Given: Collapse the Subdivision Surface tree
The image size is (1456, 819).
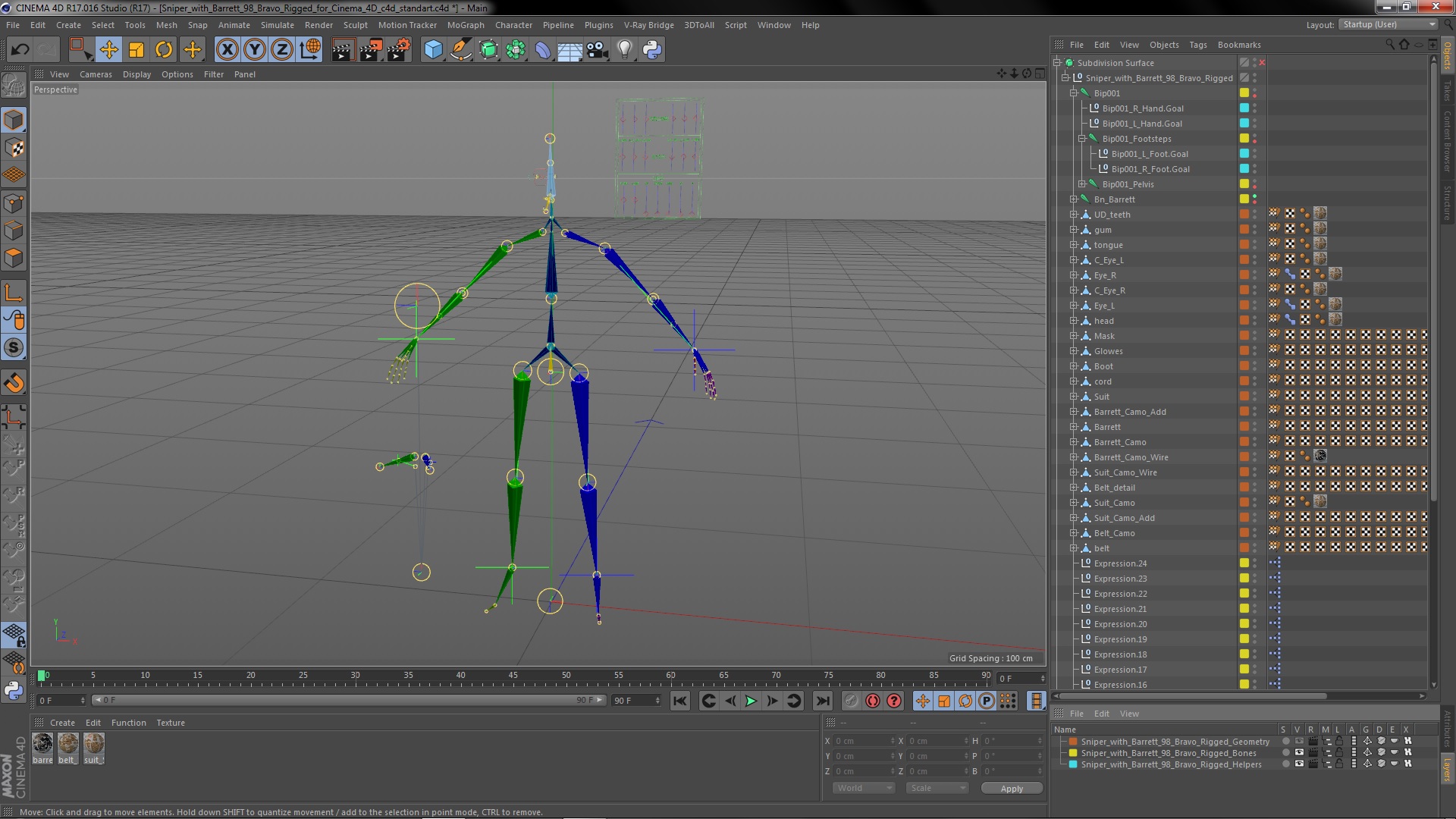Looking at the screenshot, I should 1057,63.
